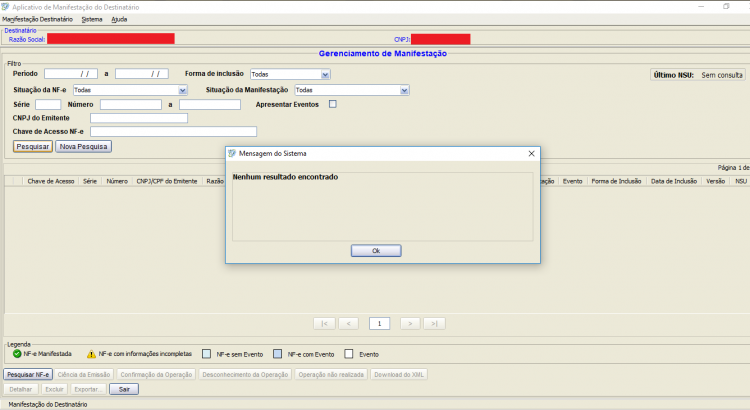Go to the last page button
The height and width of the screenshot is (410, 750).
pos(434,324)
